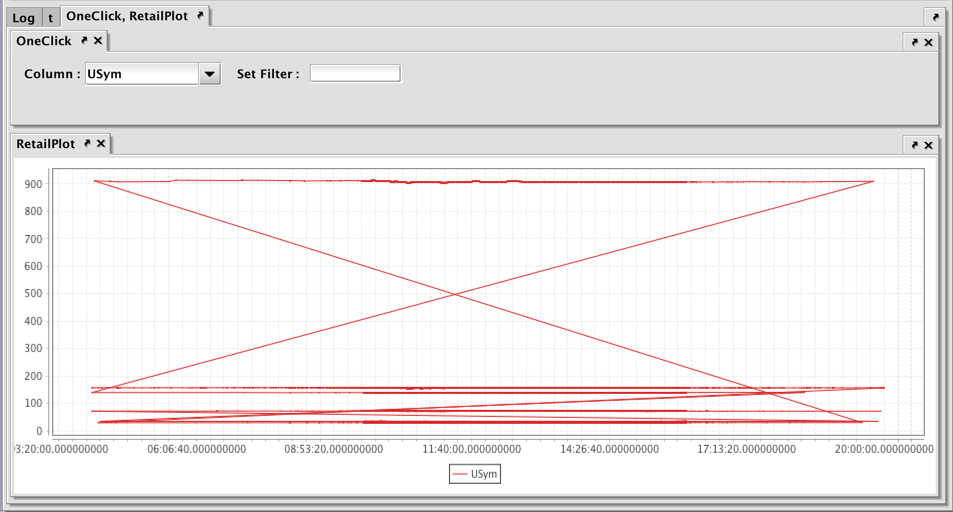
Task: Click the OneClick container's right-side close X
Action: click(929, 42)
